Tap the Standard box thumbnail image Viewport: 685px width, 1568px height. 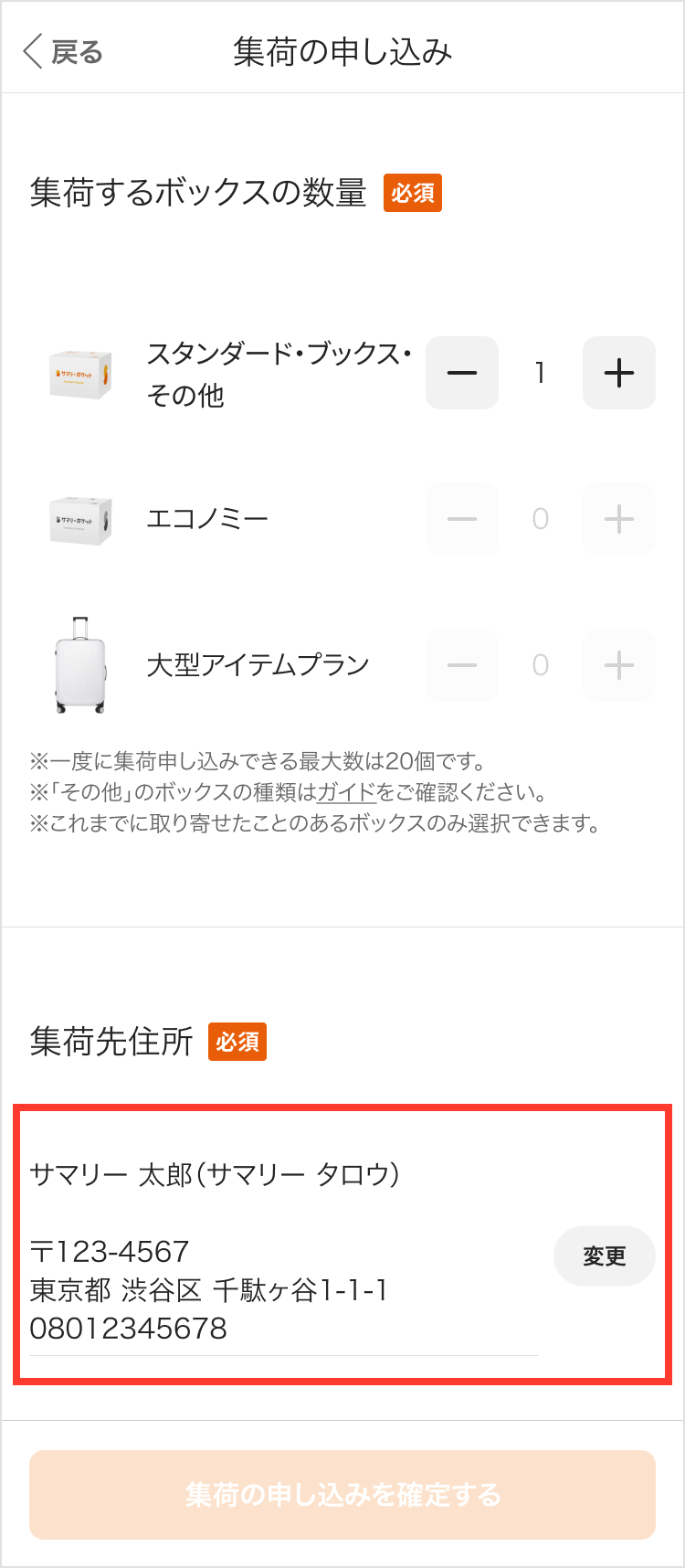pos(80,374)
